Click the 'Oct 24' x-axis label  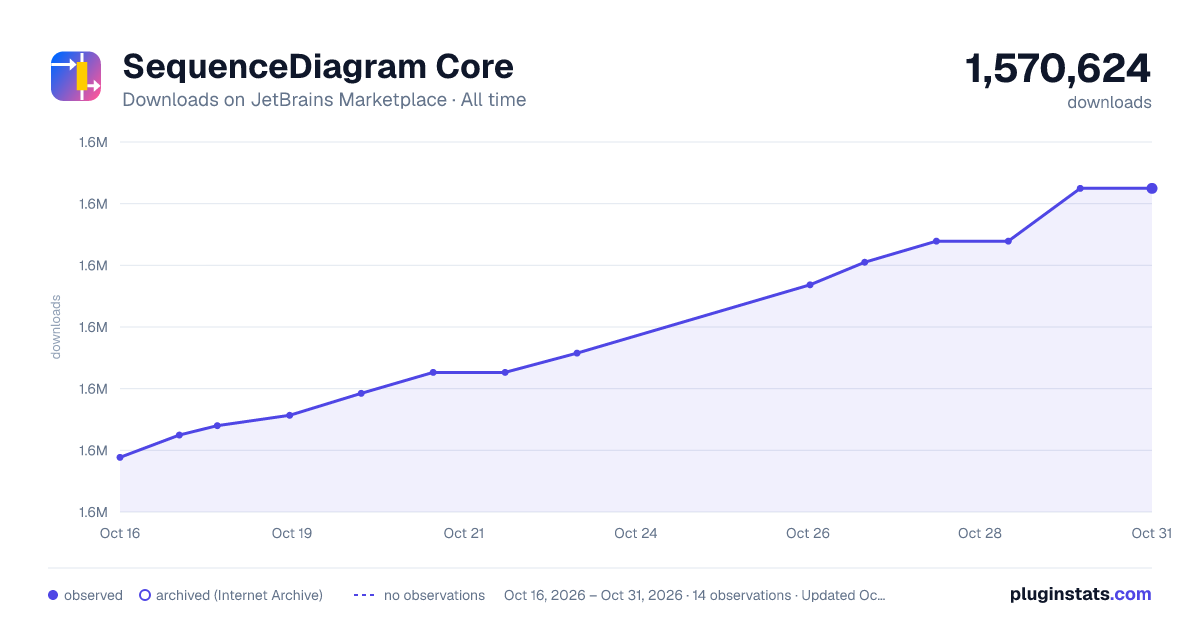click(636, 533)
